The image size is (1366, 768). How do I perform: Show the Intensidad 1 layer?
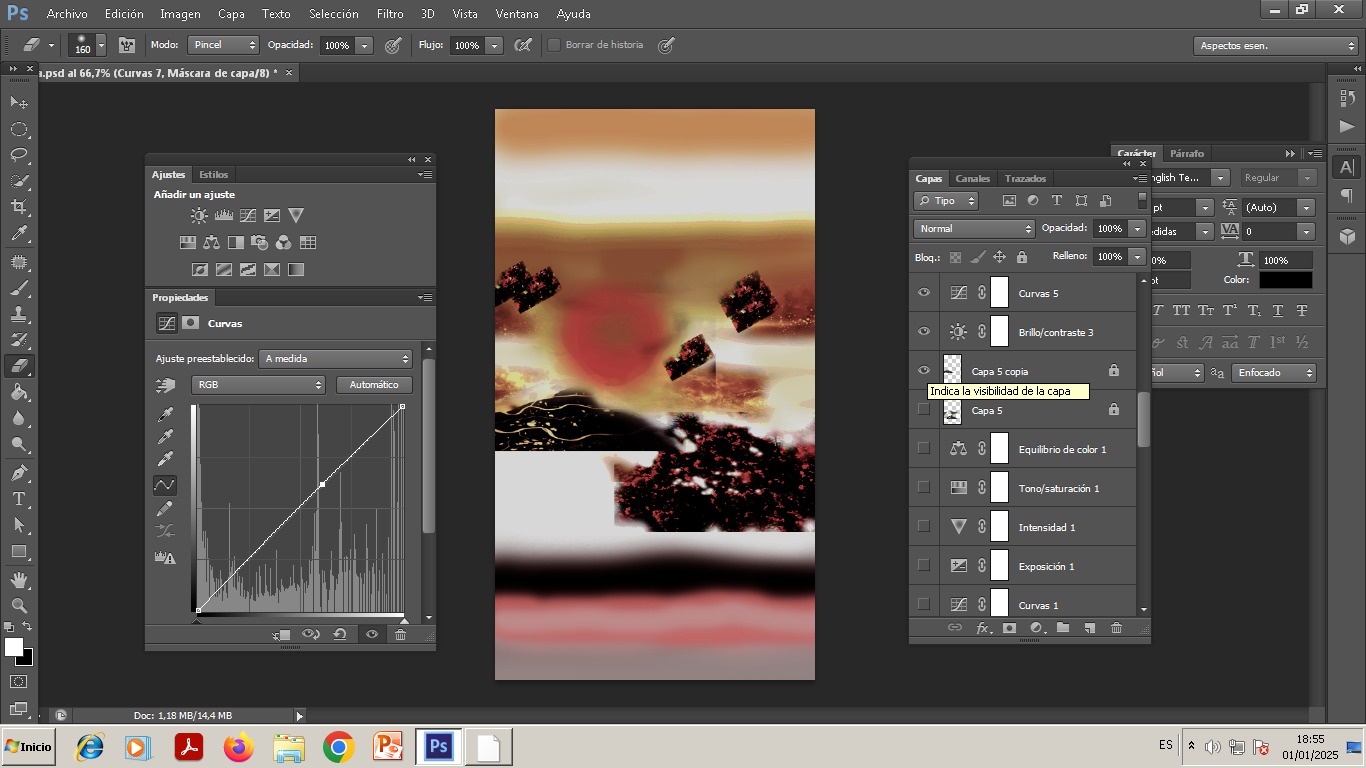pyautogui.click(x=924, y=526)
